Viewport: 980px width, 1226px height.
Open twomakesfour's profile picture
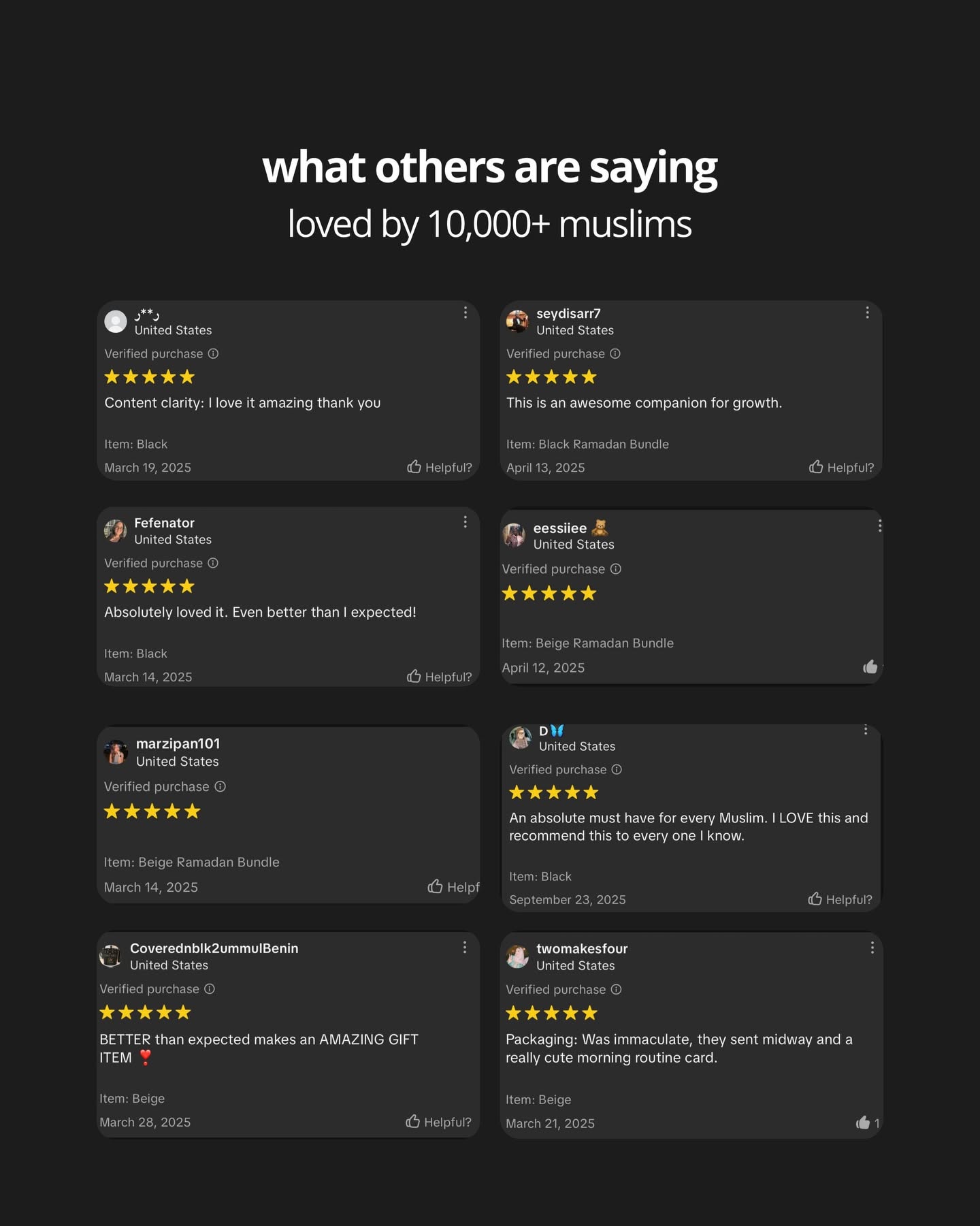point(518,956)
